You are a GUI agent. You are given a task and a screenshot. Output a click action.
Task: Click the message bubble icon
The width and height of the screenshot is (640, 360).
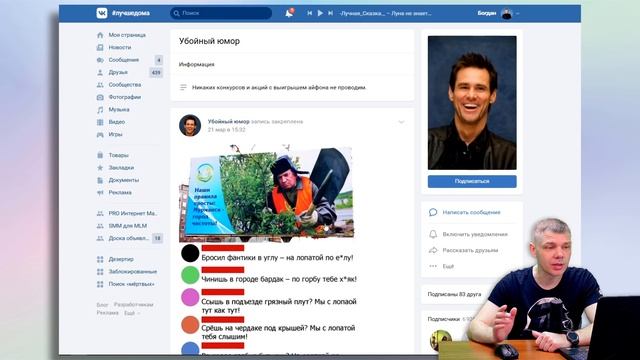coord(433,212)
